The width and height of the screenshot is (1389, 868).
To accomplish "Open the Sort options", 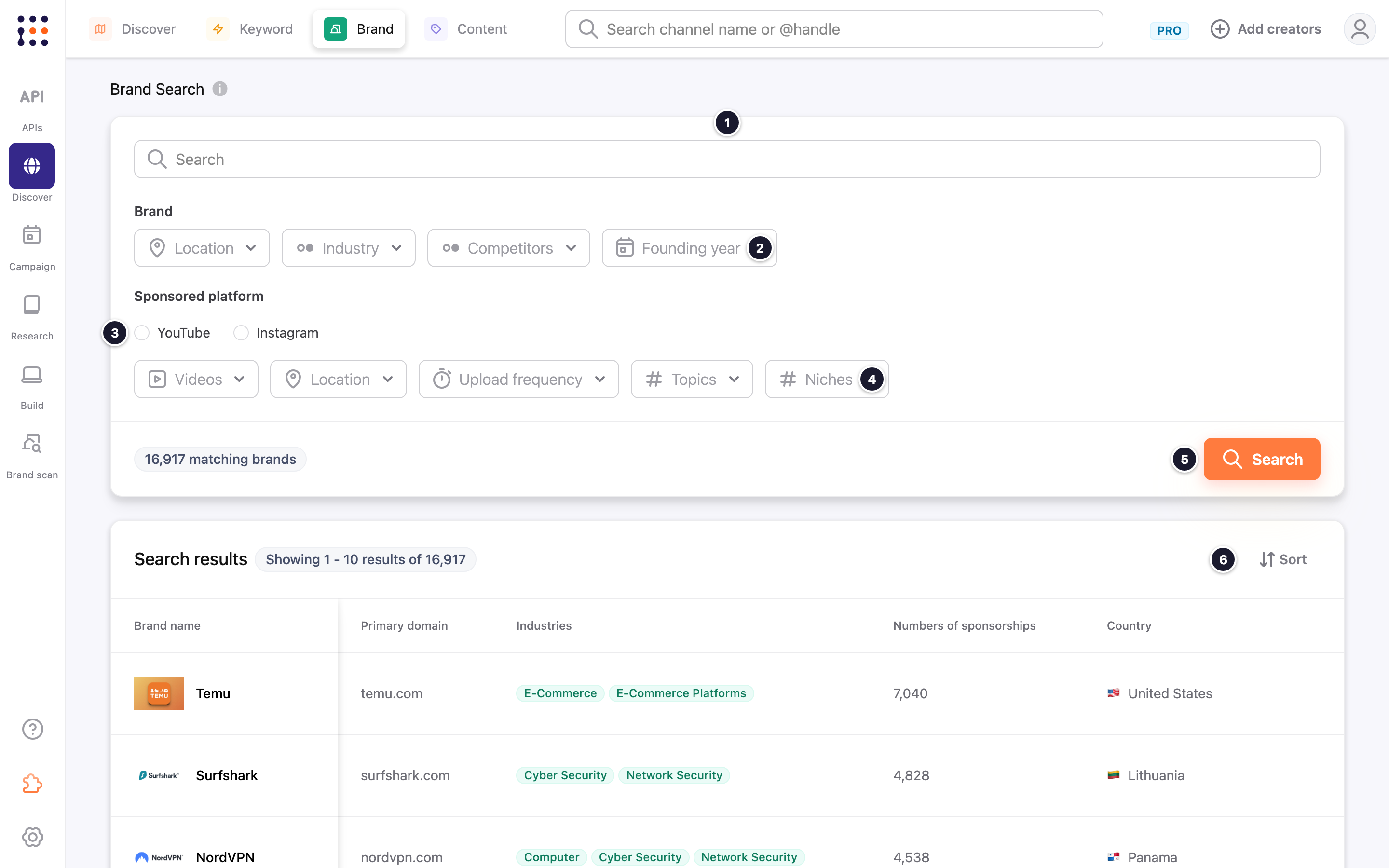I will tap(1283, 559).
